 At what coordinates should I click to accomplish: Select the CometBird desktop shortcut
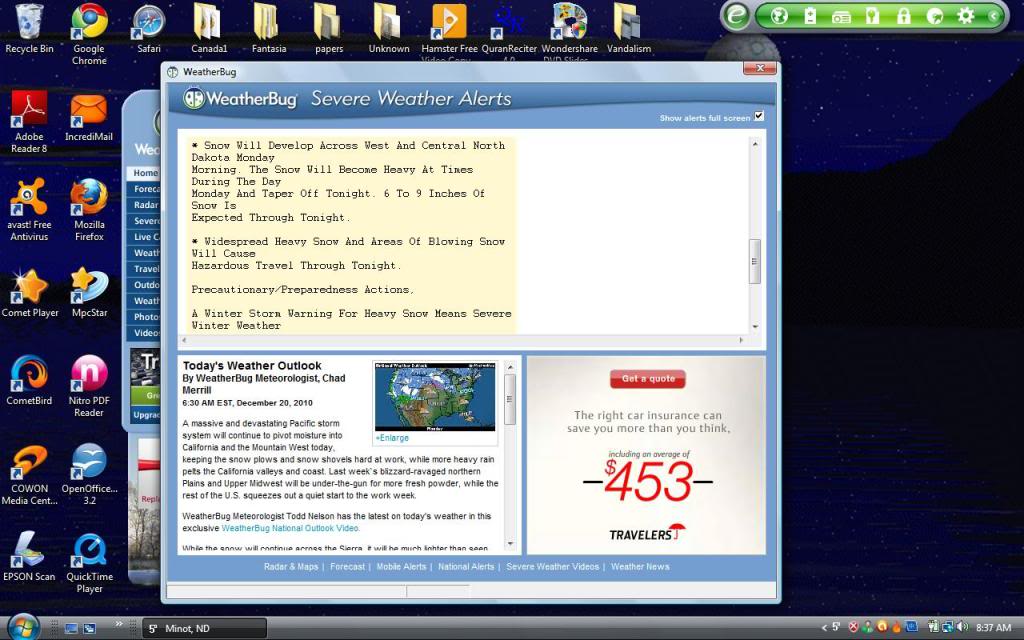point(29,381)
